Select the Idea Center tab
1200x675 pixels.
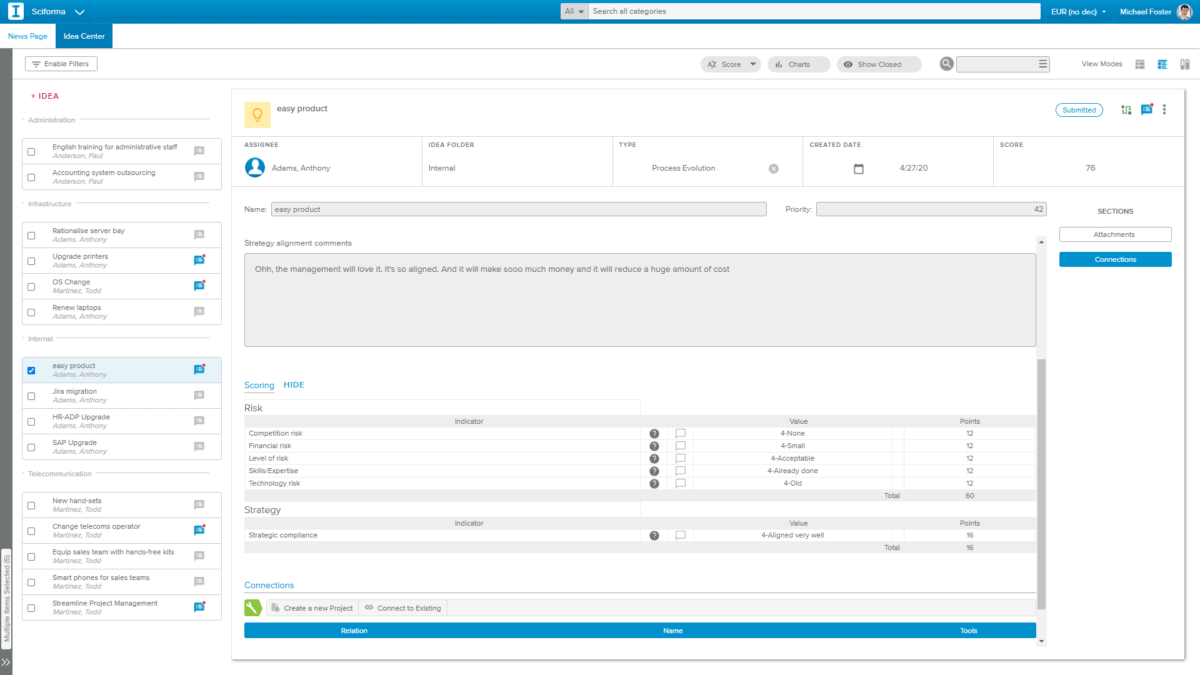tap(84, 36)
